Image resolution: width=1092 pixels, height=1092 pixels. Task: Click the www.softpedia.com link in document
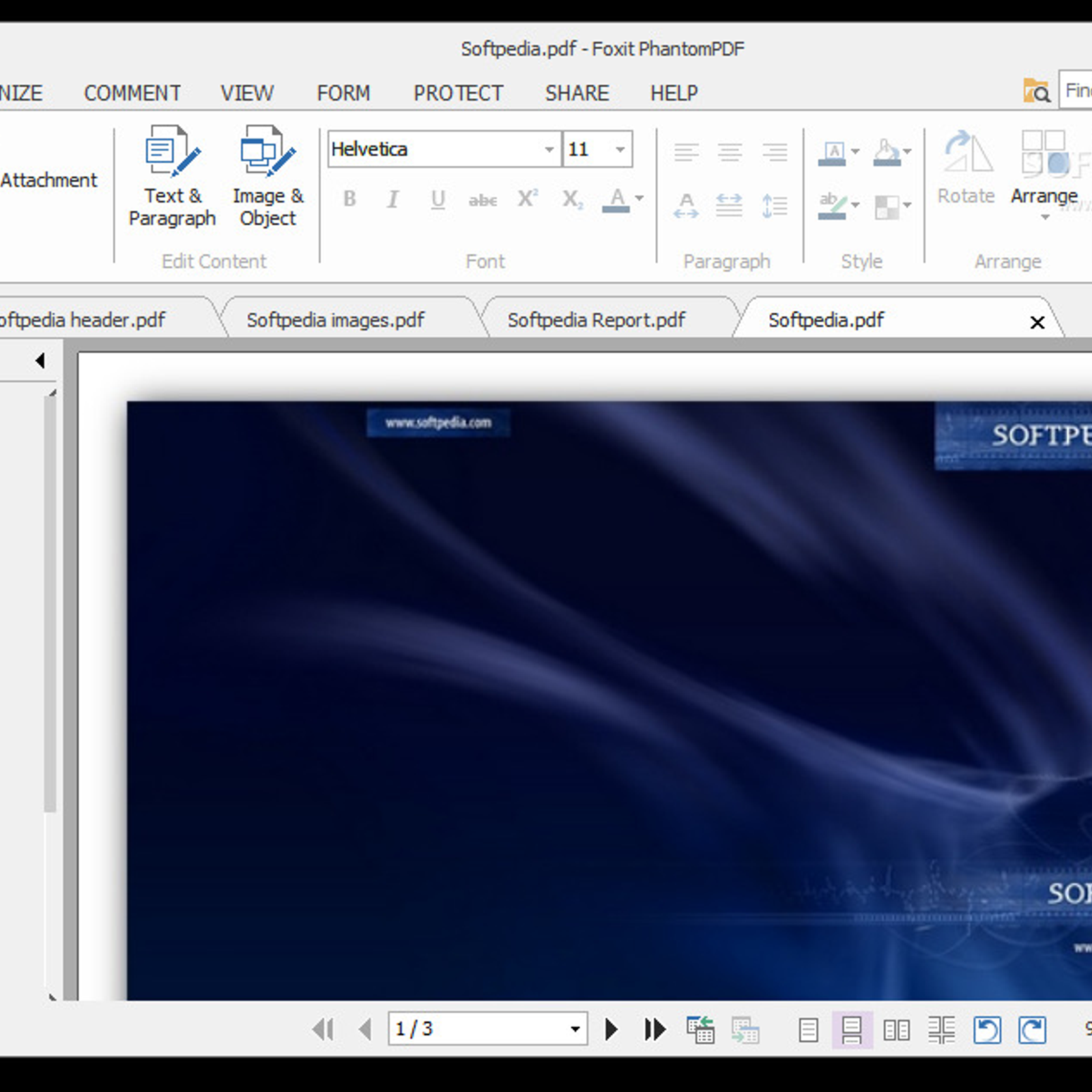tap(438, 422)
